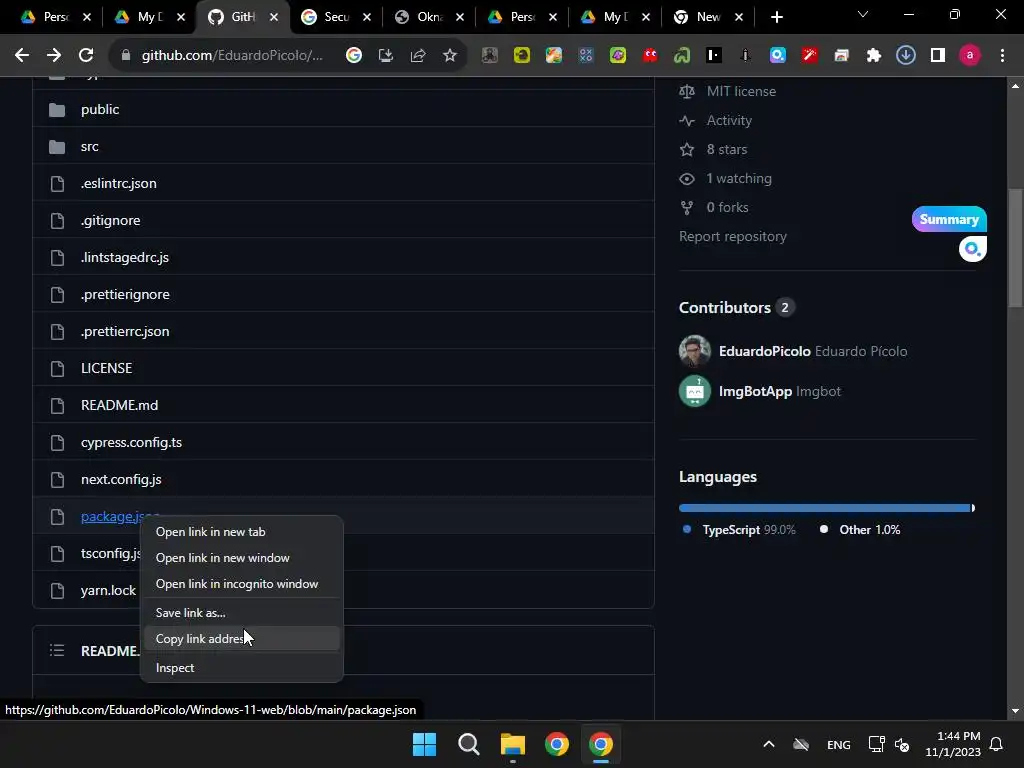This screenshot has width=1024, height=768.
Task: Show hidden system tray icons
Action: pos(769,744)
